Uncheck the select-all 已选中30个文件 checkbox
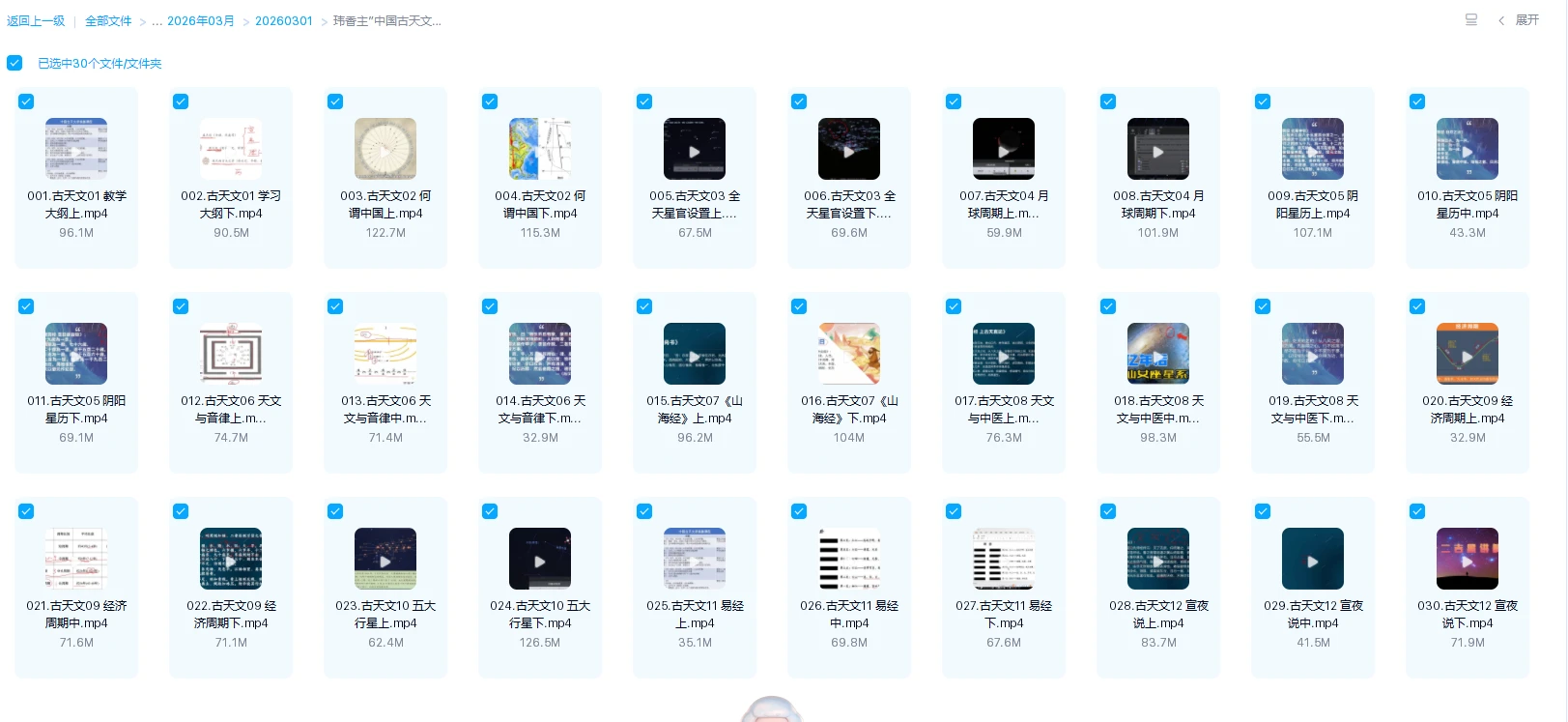Screen dimensions: 1568x722 coord(14,63)
